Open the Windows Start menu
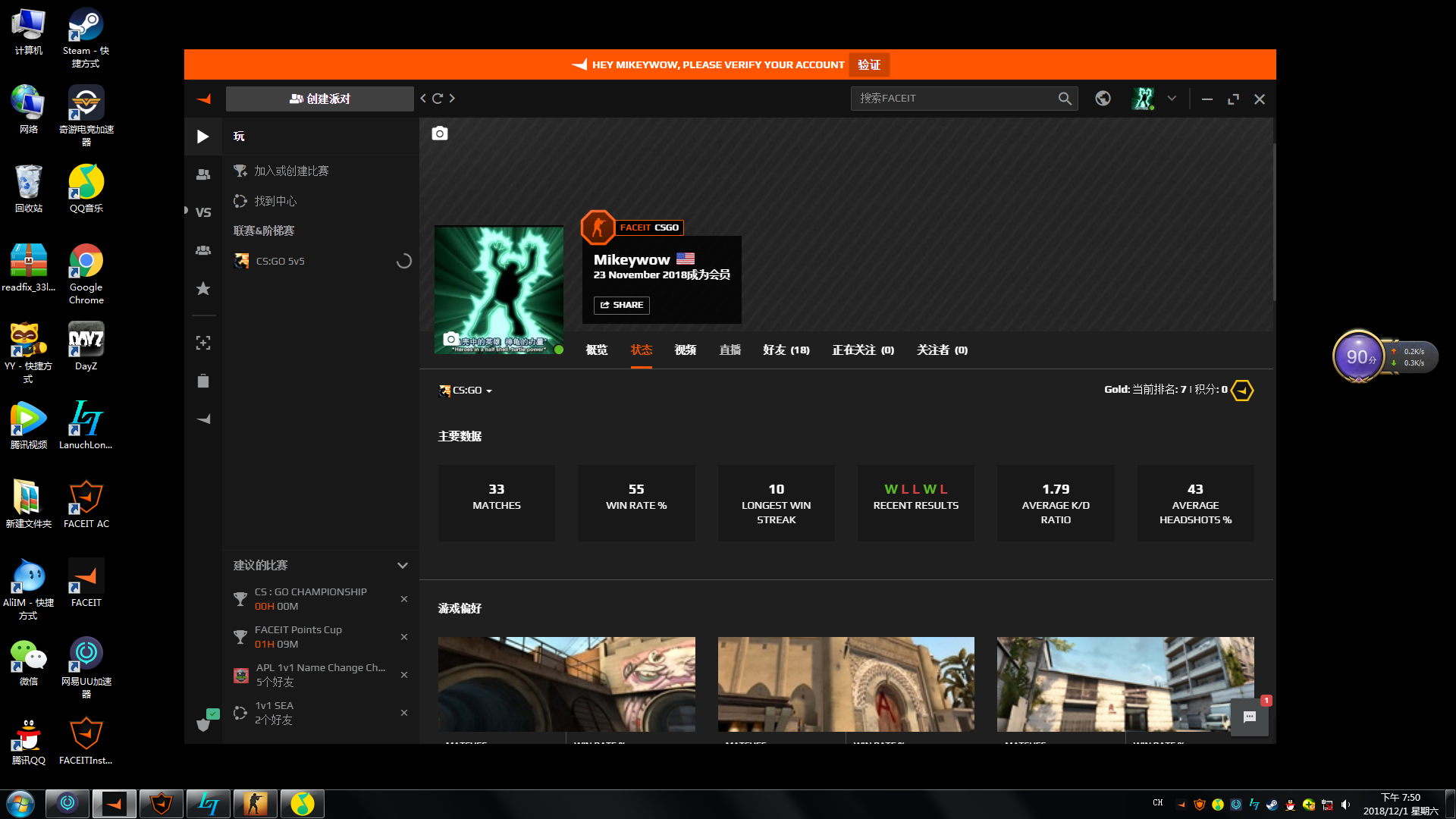1456x819 pixels. (x=20, y=804)
